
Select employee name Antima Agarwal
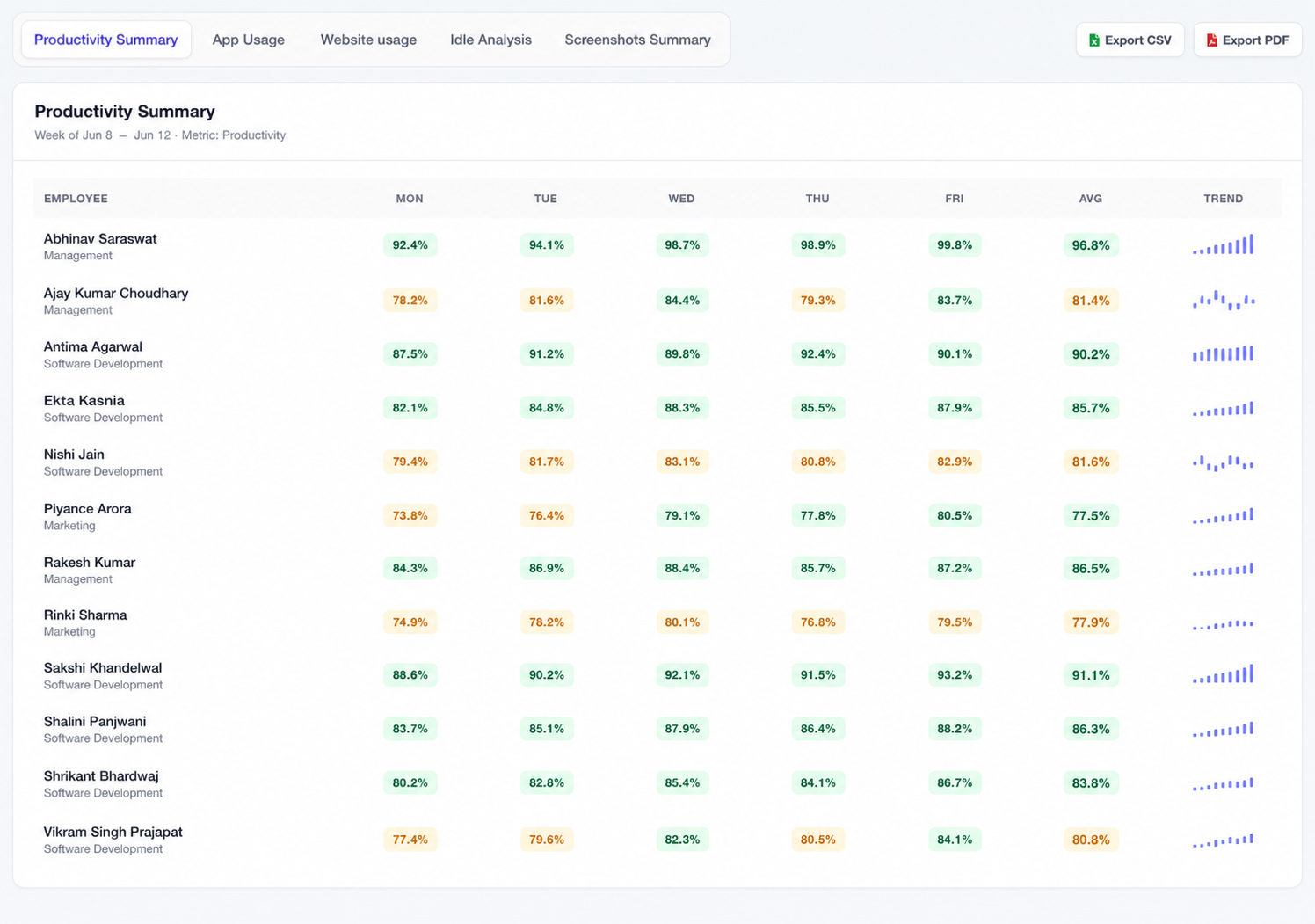(93, 347)
